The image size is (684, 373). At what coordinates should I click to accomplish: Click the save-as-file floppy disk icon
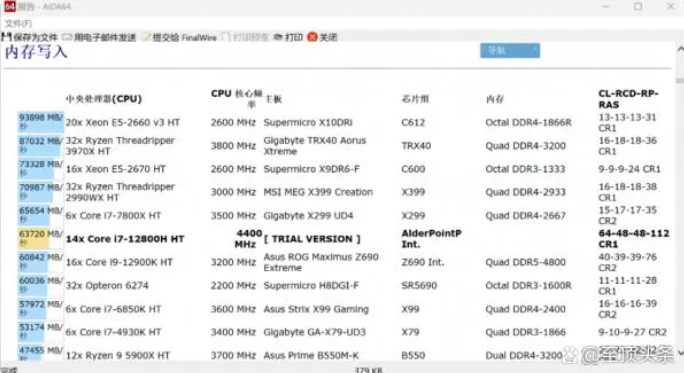click(7, 37)
